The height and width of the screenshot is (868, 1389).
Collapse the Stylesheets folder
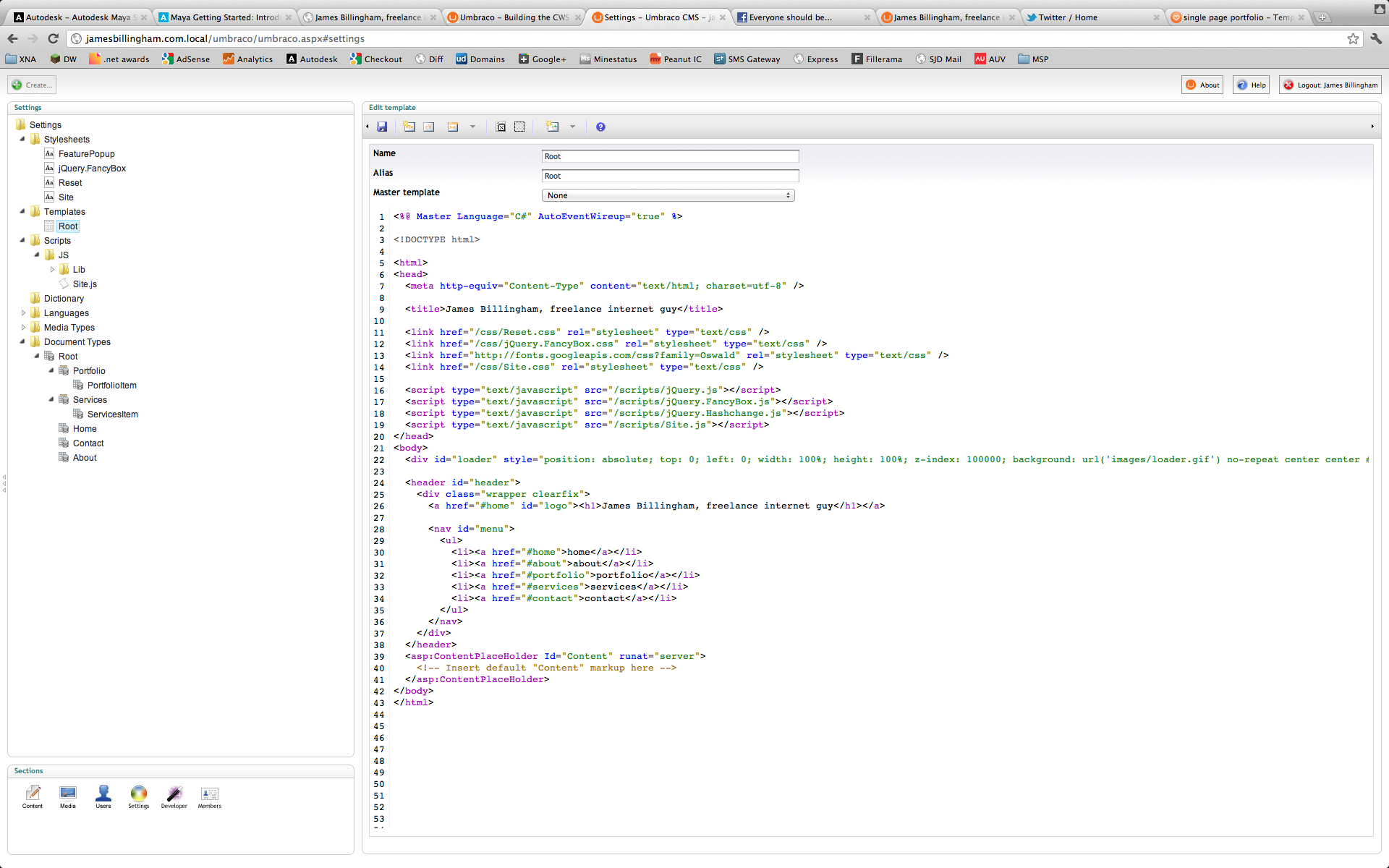[22, 139]
